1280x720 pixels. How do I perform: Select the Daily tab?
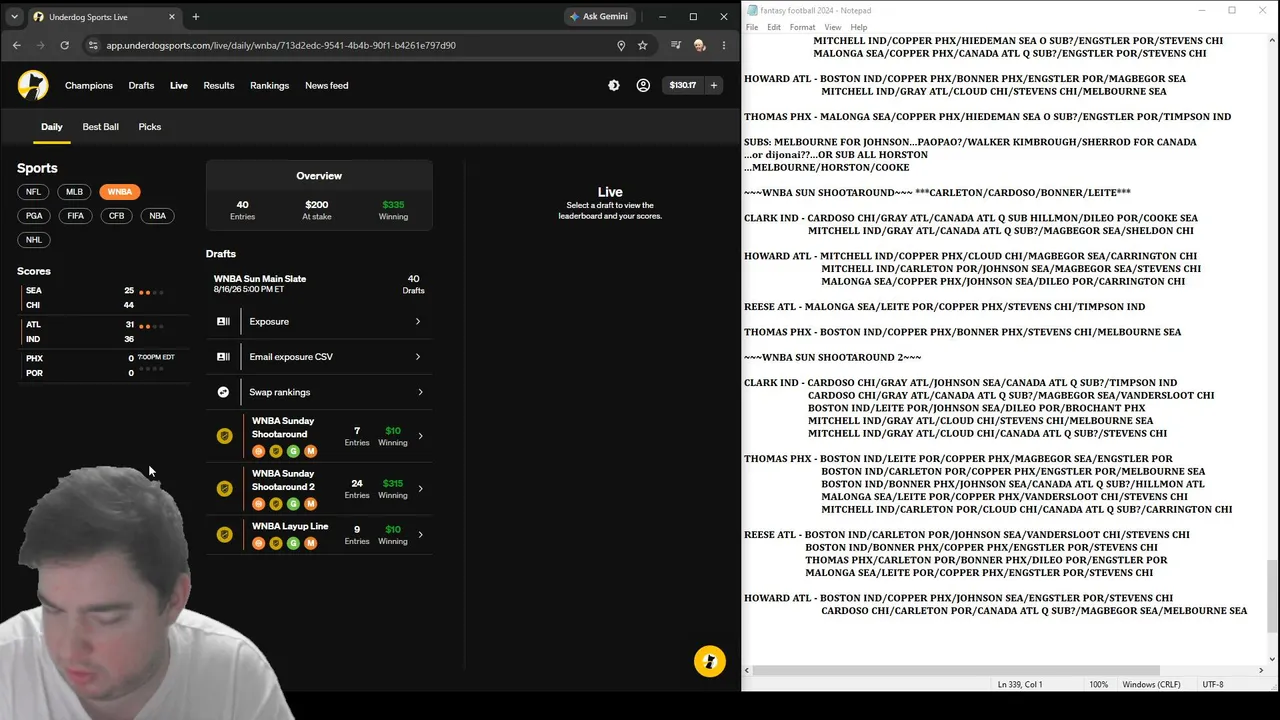click(x=52, y=127)
